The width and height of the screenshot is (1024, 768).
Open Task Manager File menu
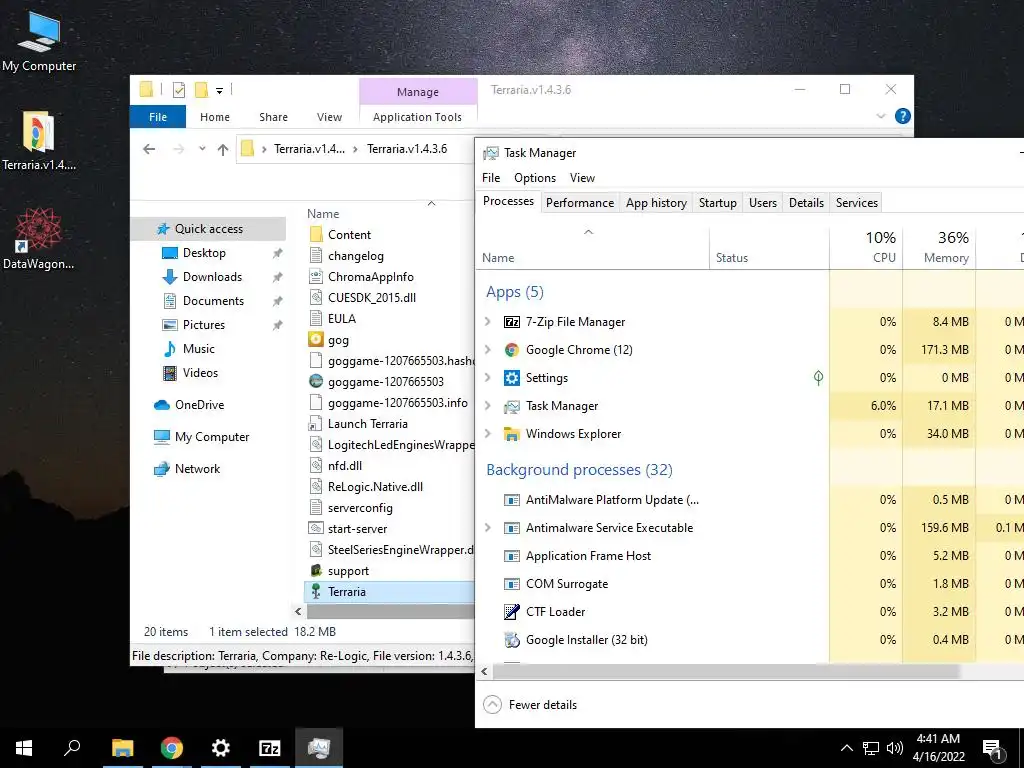coord(491,178)
